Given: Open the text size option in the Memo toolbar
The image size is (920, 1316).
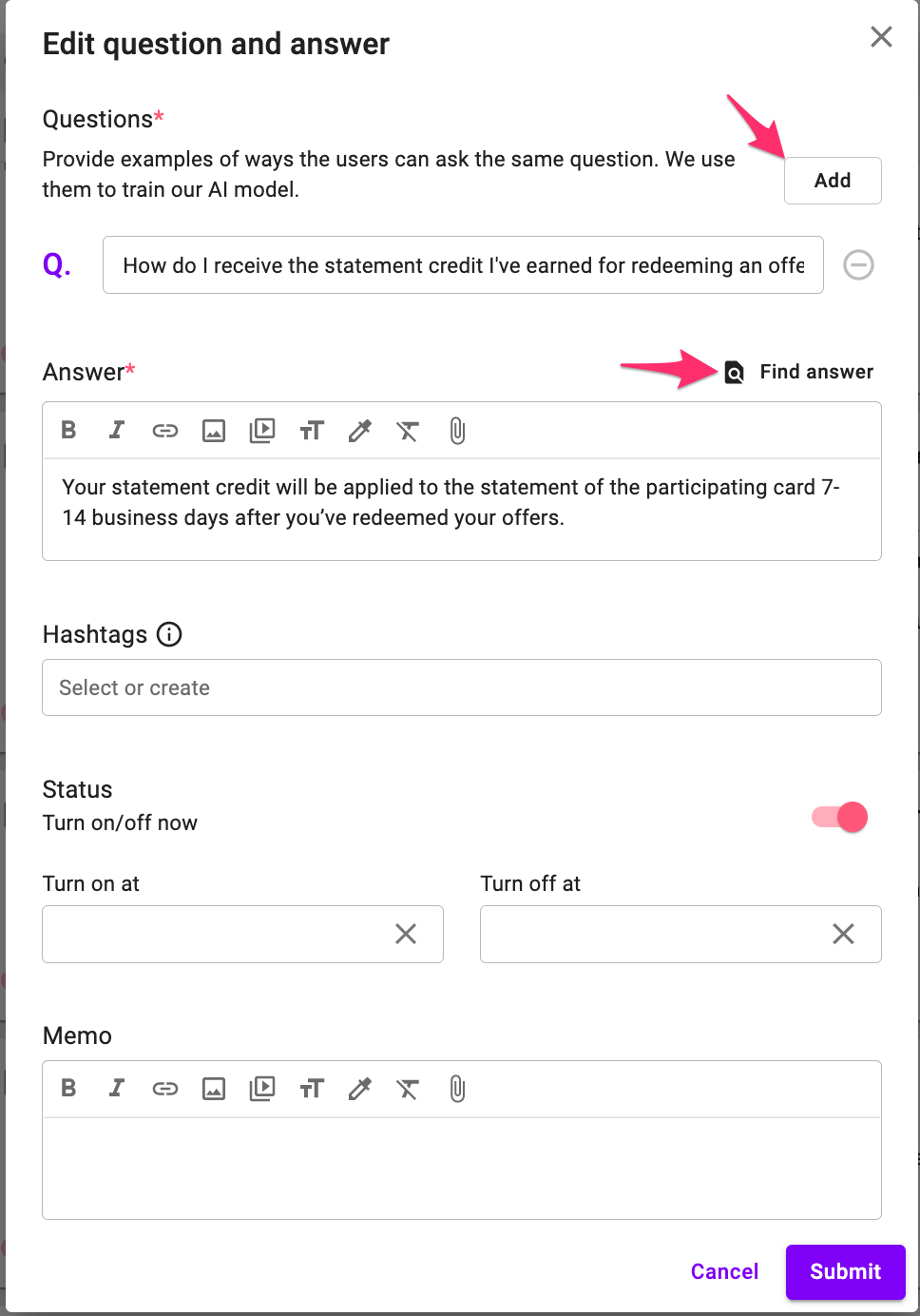Looking at the screenshot, I should [311, 1088].
